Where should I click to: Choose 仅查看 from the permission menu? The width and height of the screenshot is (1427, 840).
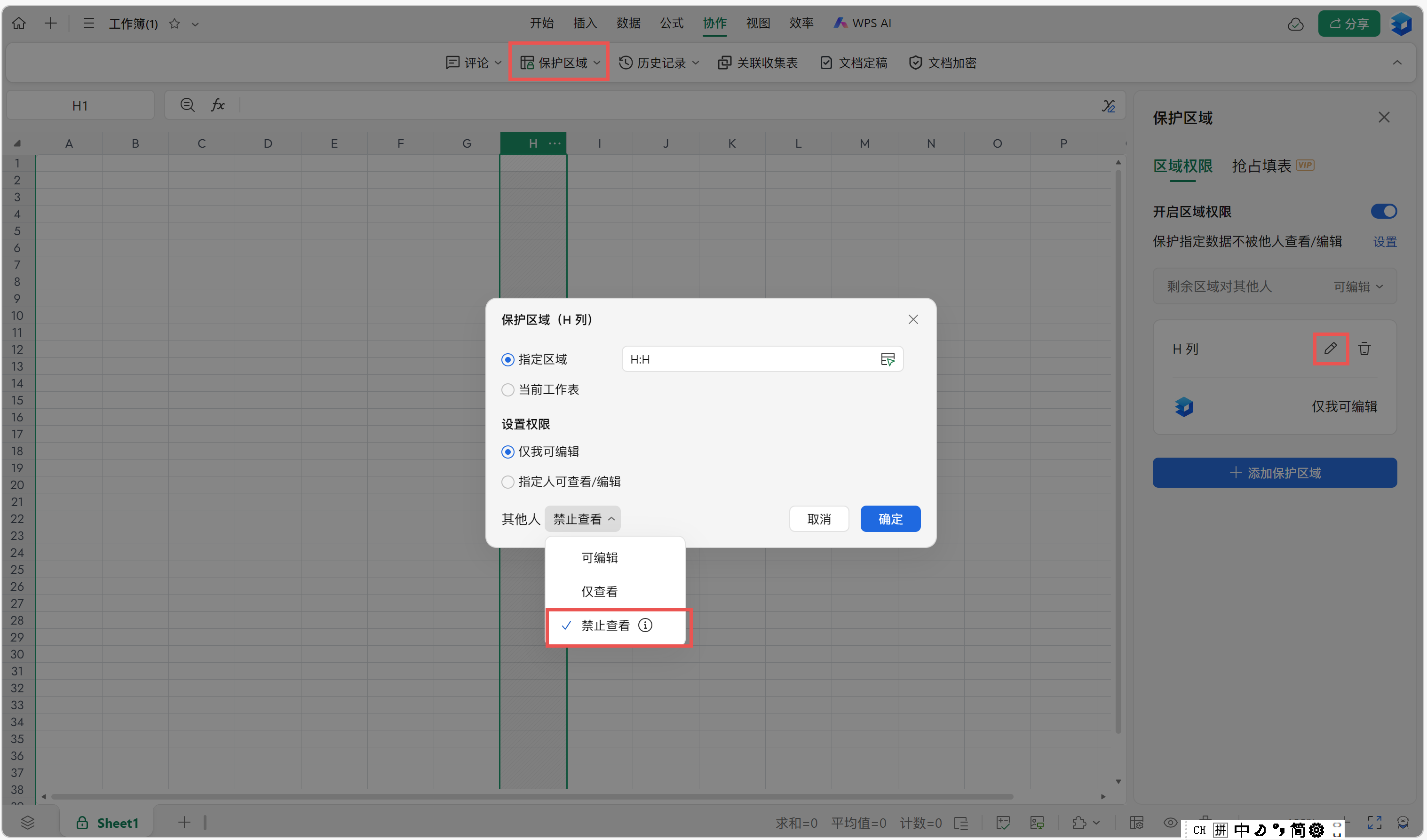click(599, 591)
